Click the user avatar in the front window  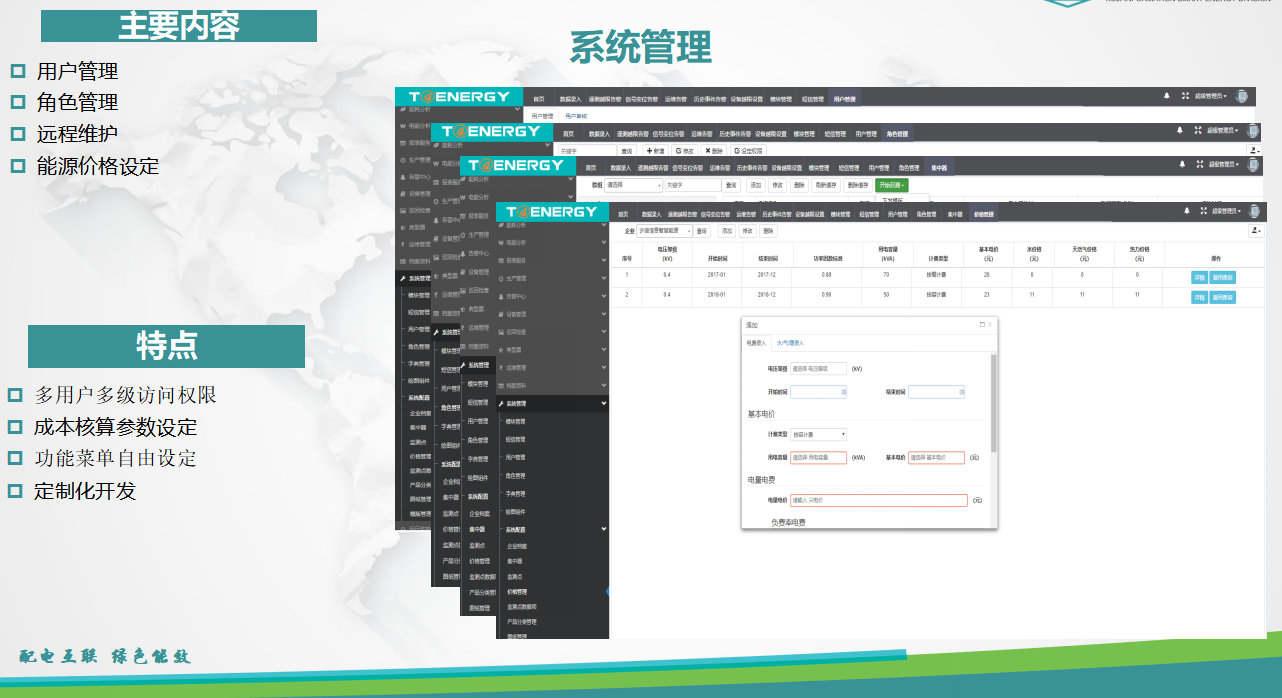point(1255,211)
